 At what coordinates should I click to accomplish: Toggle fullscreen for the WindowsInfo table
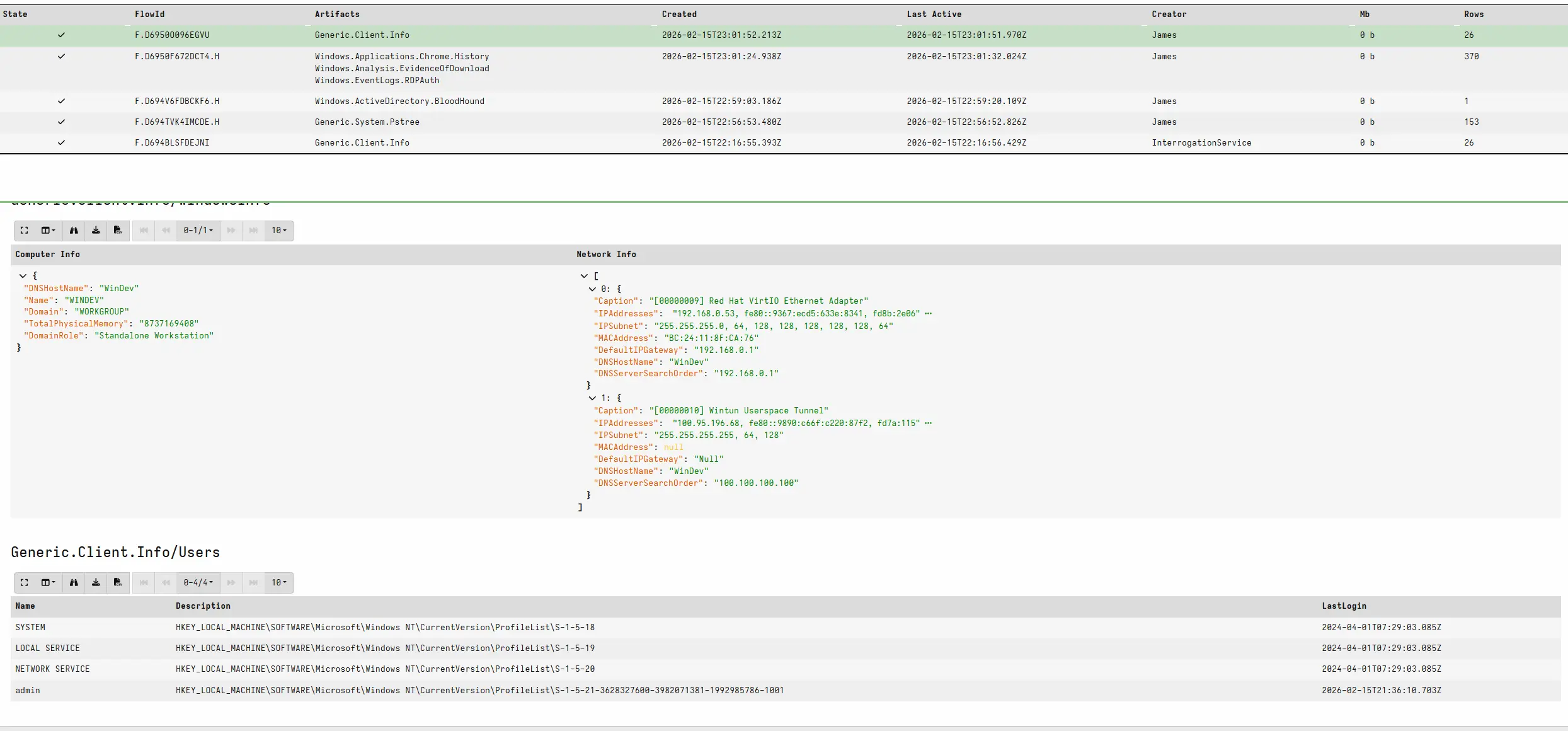pyautogui.click(x=25, y=231)
